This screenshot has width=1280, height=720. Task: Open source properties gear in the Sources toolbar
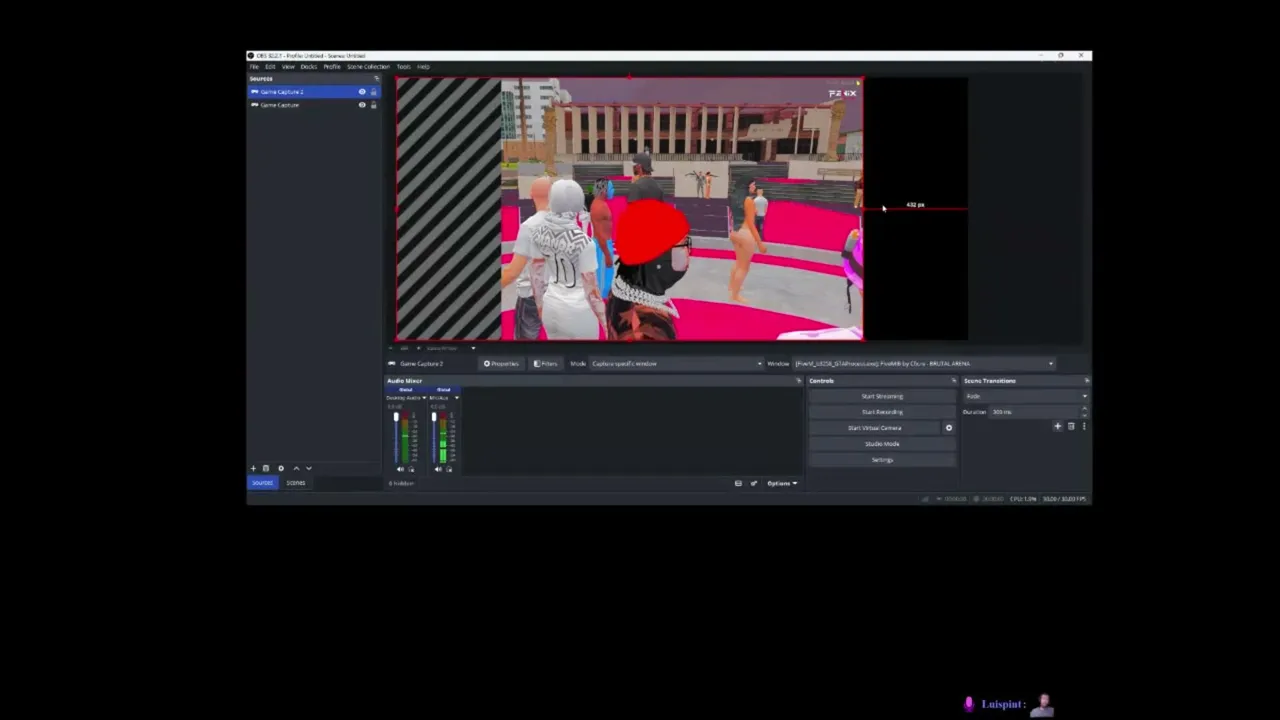point(281,468)
